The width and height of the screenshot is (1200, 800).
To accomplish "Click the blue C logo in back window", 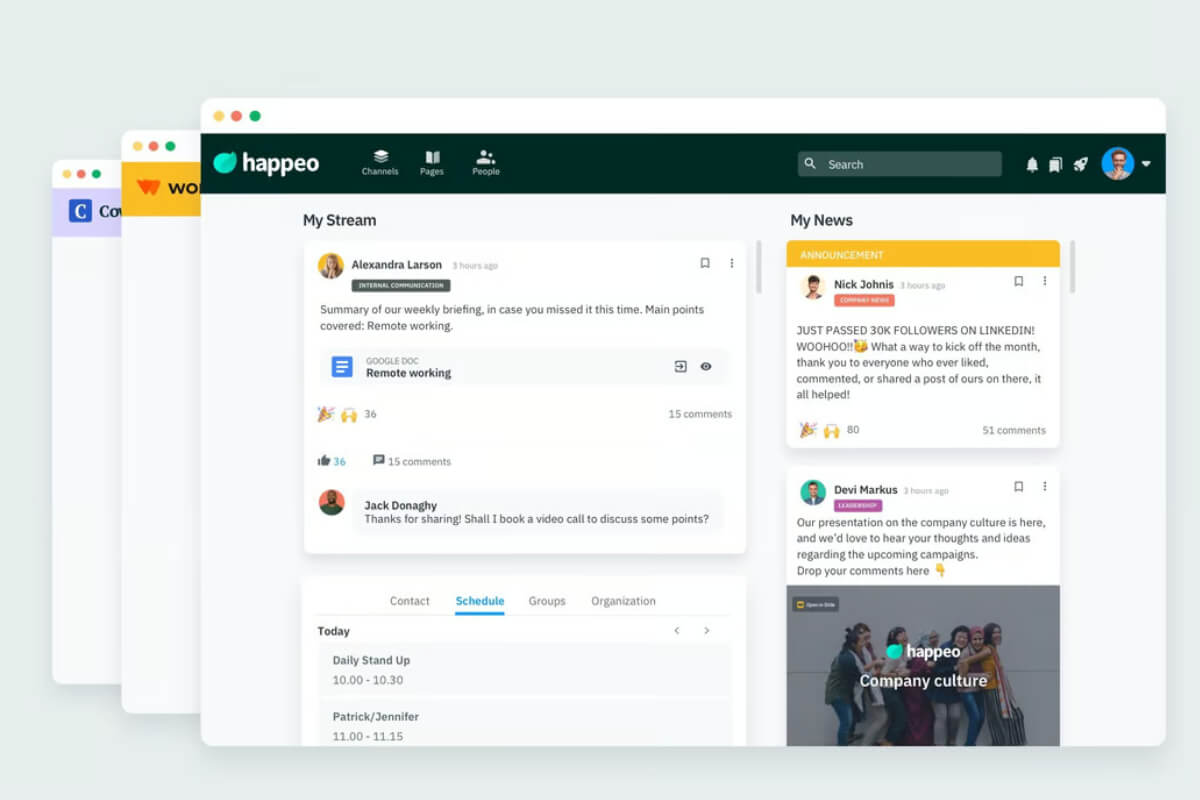I will (80, 211).
